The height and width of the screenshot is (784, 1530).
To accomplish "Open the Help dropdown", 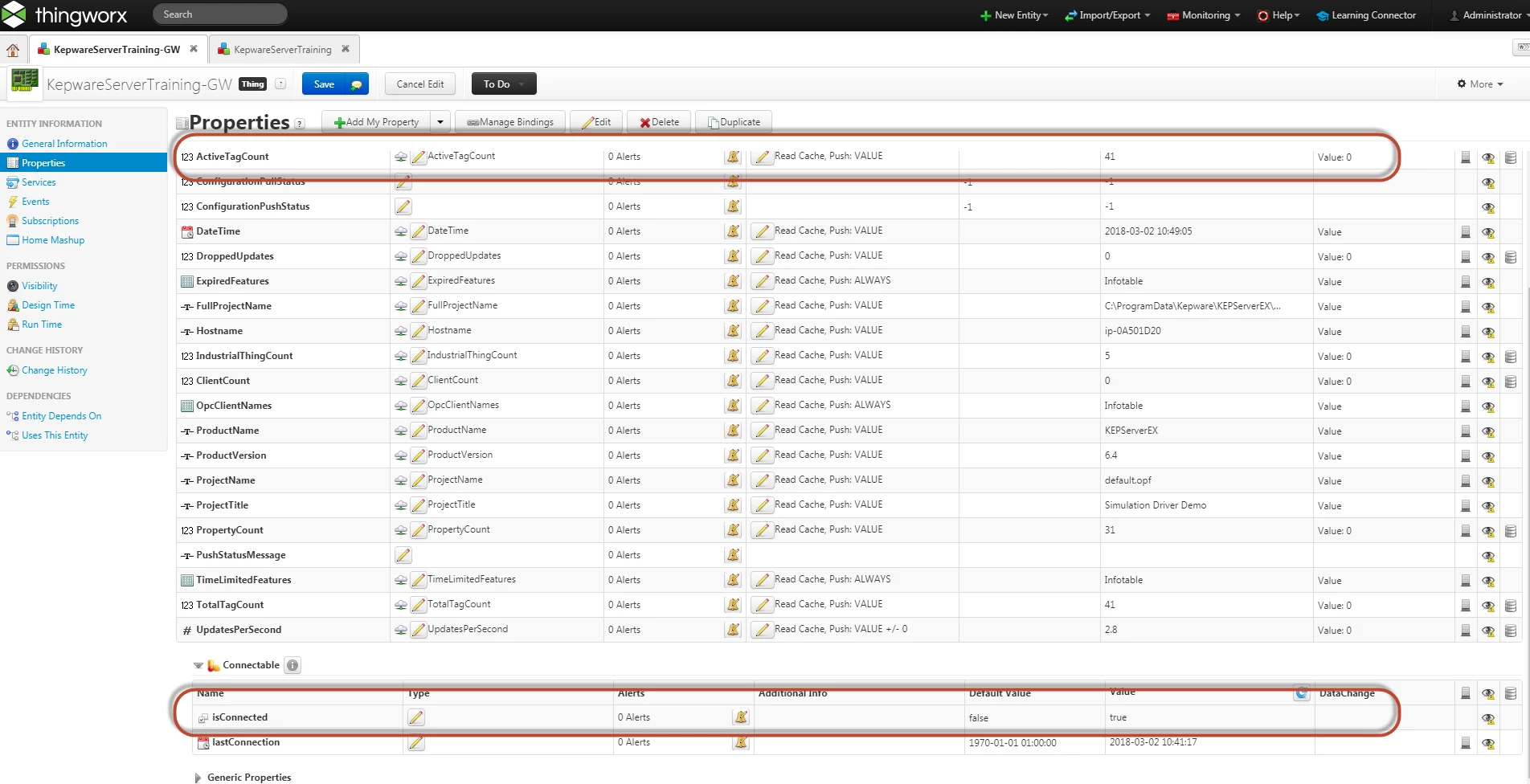I will coord(1278,15).
